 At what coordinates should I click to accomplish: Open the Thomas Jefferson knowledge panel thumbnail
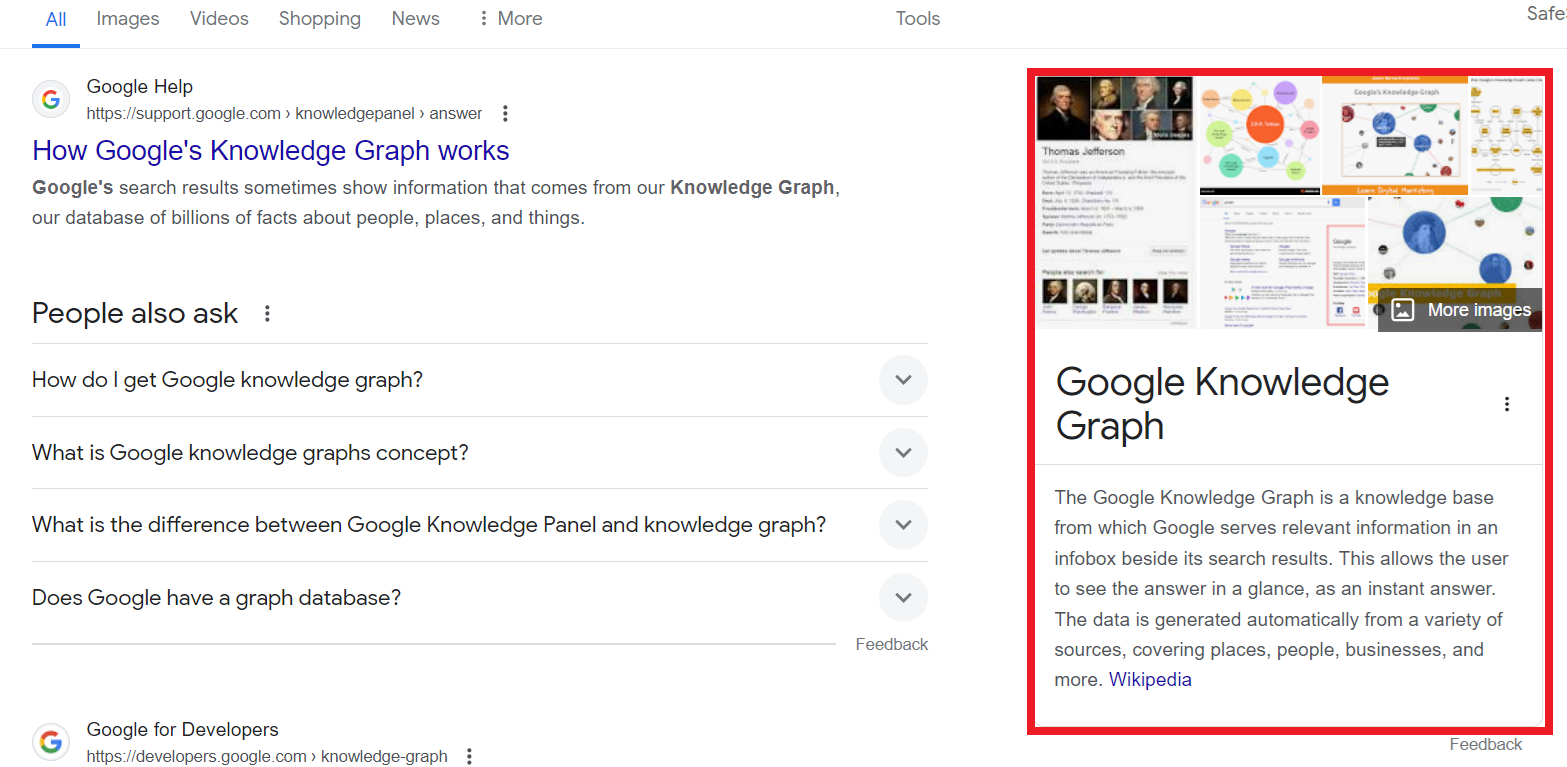pos(1116,202)
